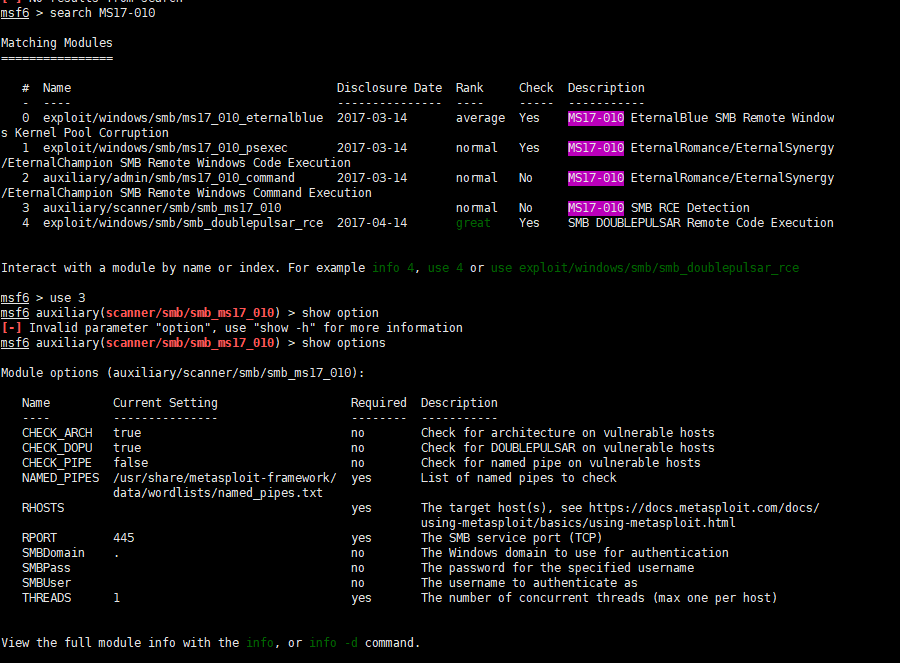Screen dimensions: 900x663
Task: Click auxiliary/admin/smb/ms17_010_command module name
Action: 169,178
